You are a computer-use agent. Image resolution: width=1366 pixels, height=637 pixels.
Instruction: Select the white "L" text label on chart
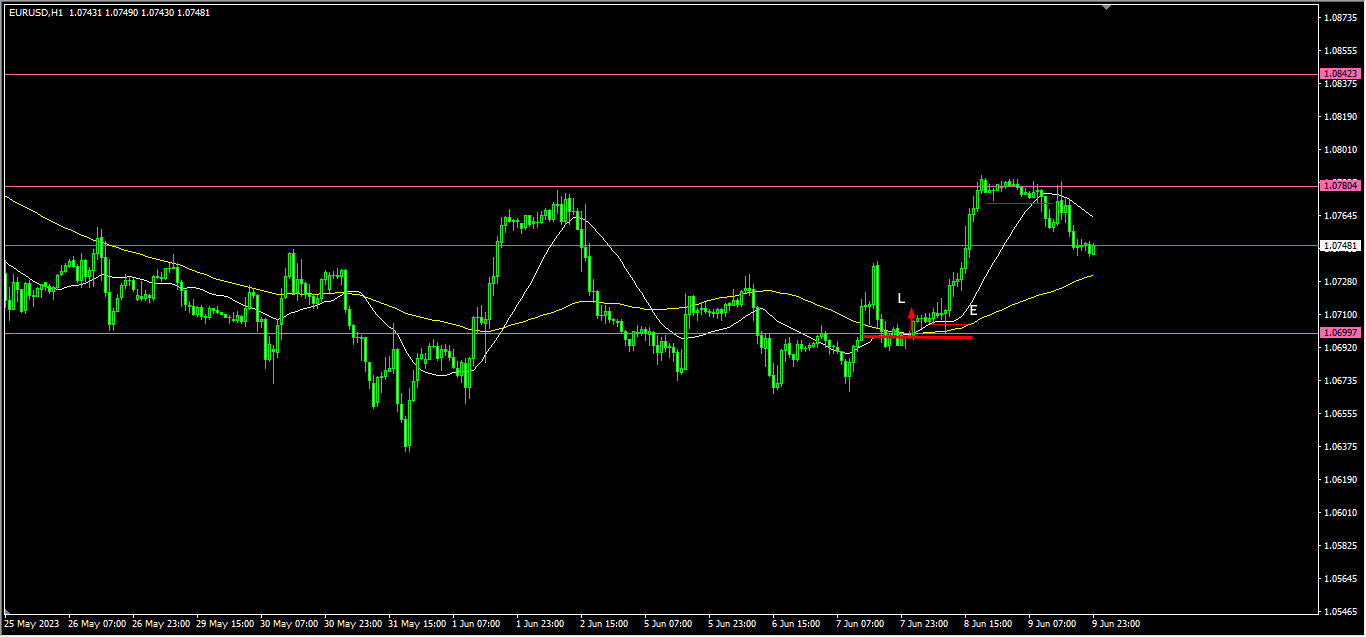[x=901, y=298]
